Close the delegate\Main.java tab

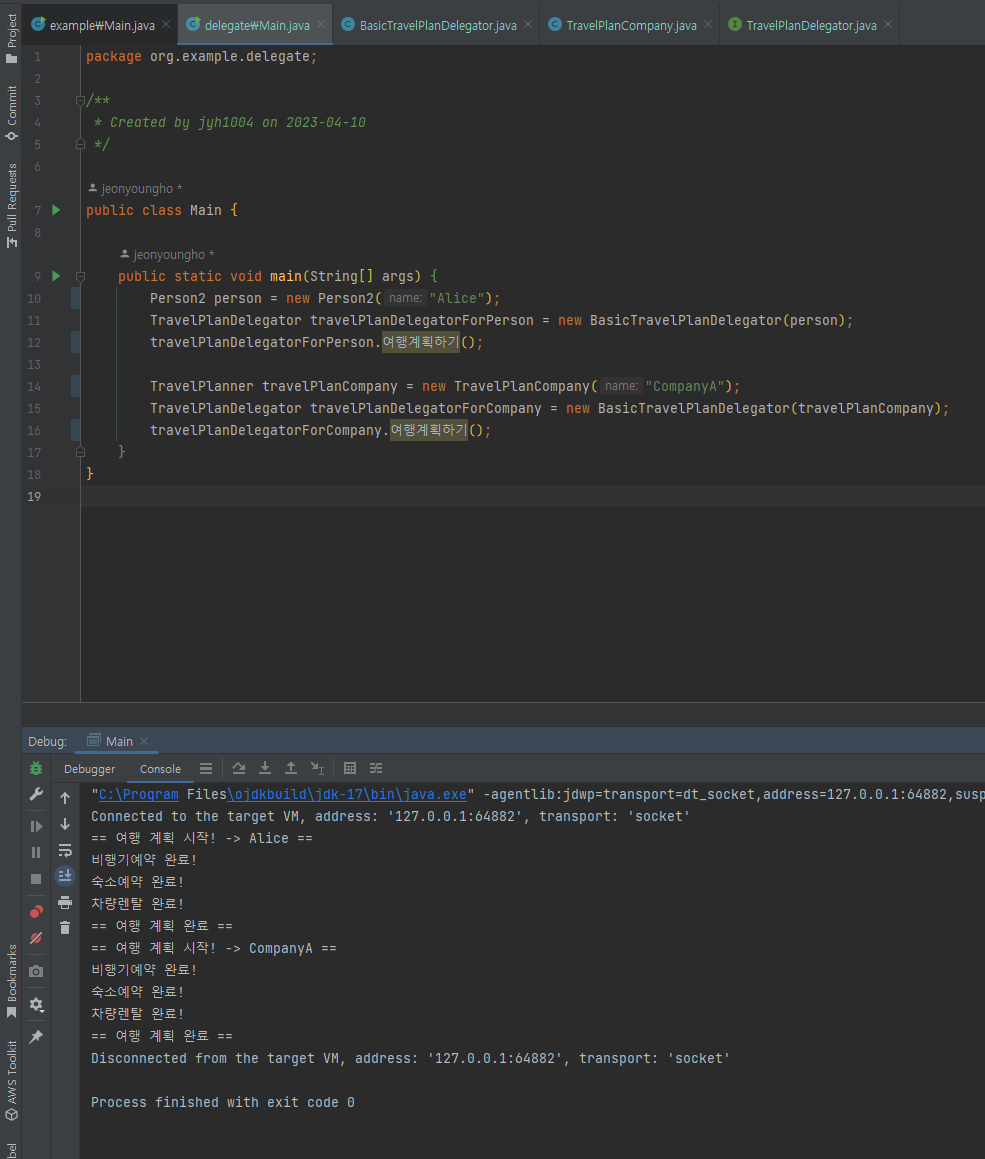tap(321, 24)
